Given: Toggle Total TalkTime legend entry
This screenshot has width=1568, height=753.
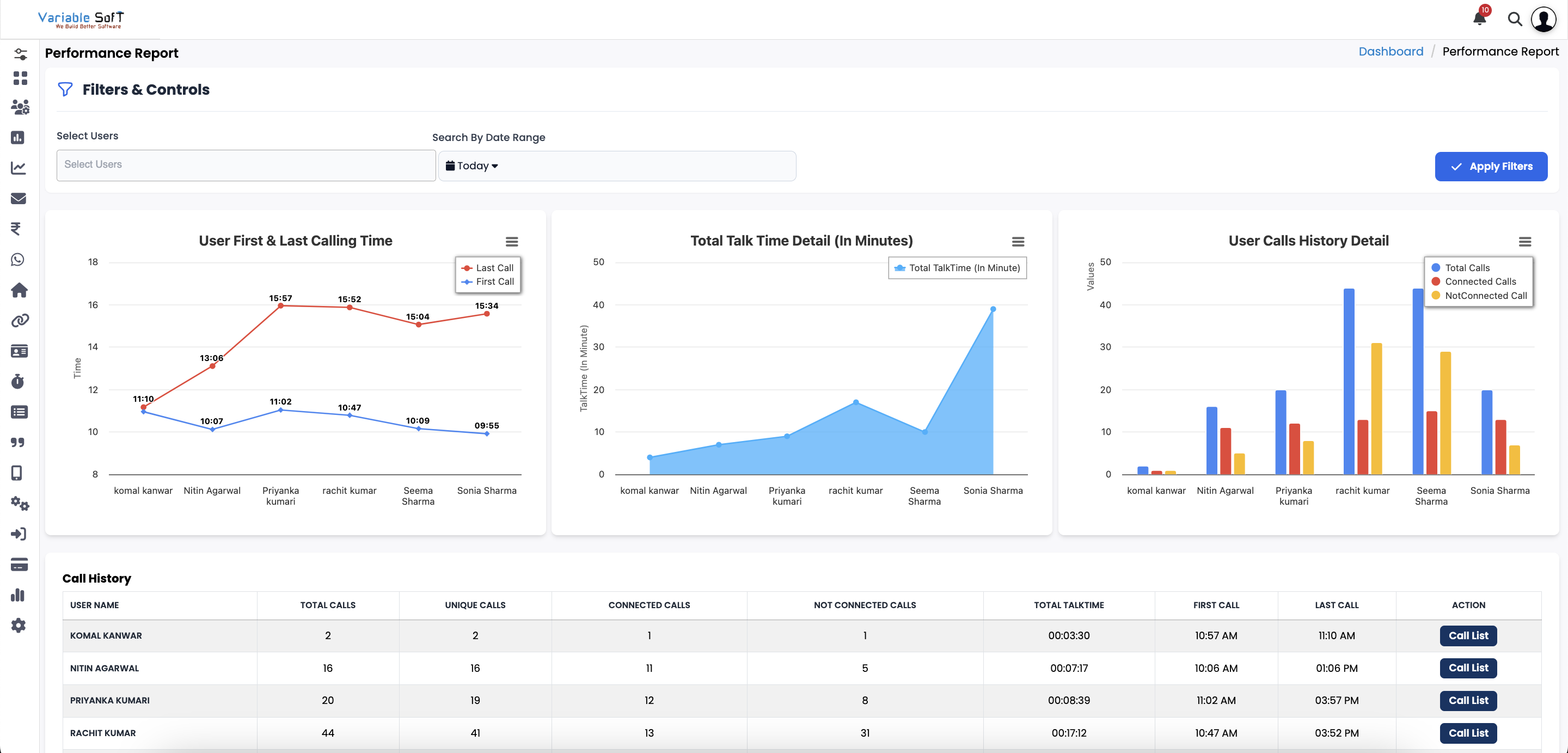Looking at the screenshot, I should 957,268.
